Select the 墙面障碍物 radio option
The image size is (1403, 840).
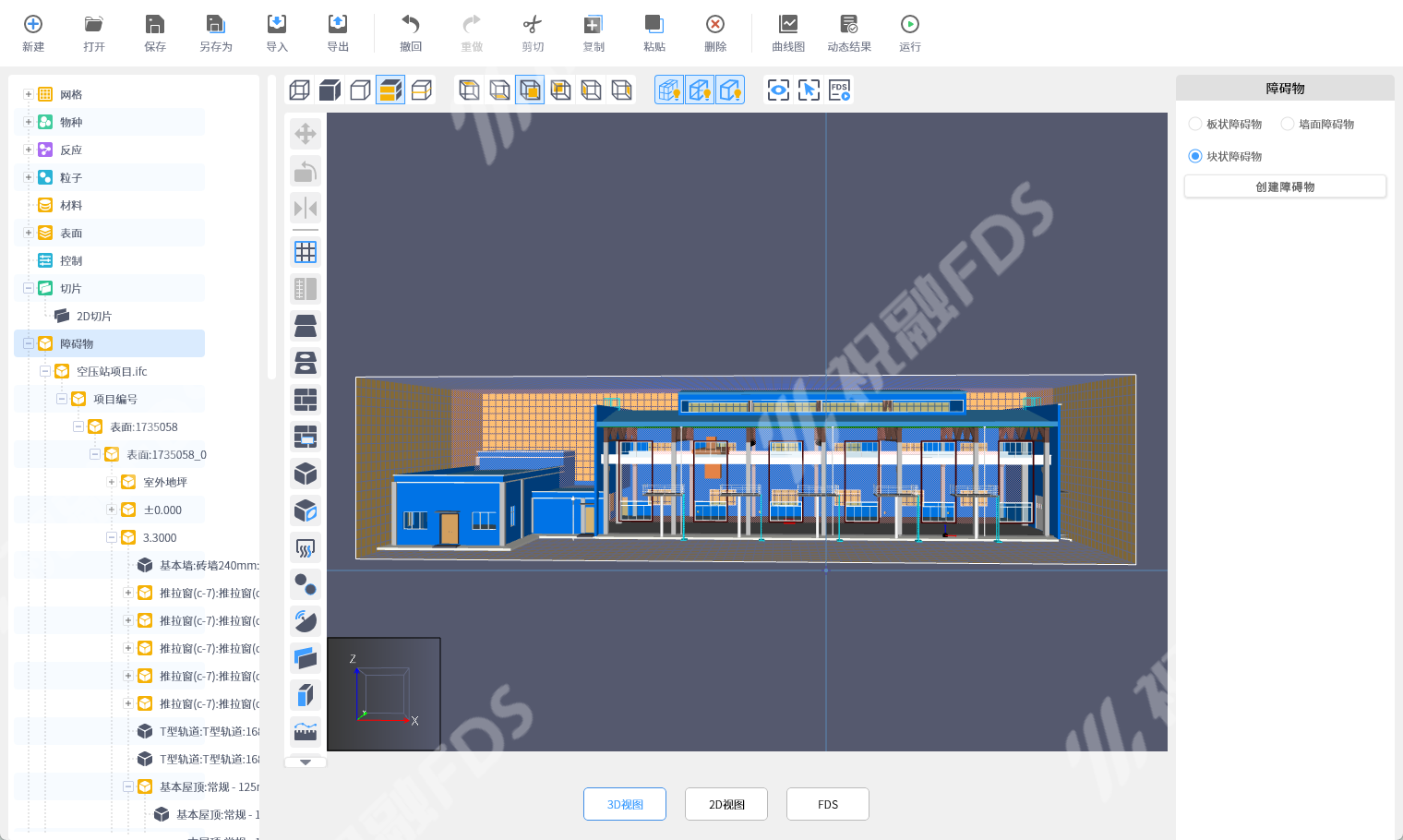tap(1288, 124)
